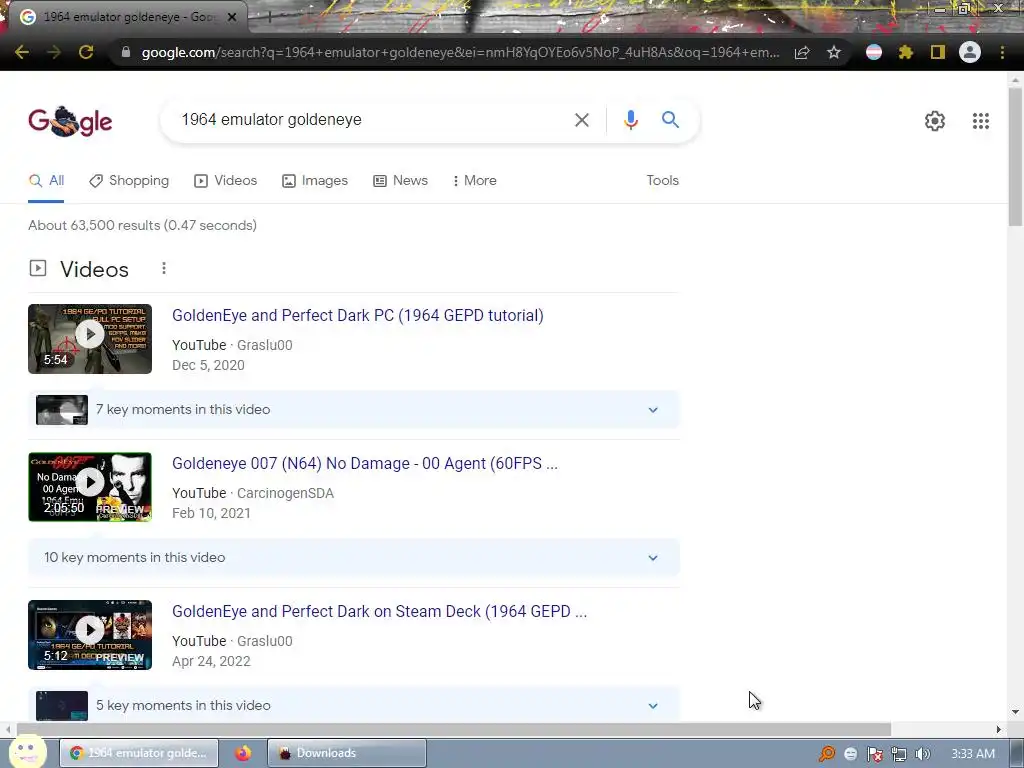Viewport: 1024px width, 768px height.
Task: Open the More search categories menu
Action: (x=474, y=181)
